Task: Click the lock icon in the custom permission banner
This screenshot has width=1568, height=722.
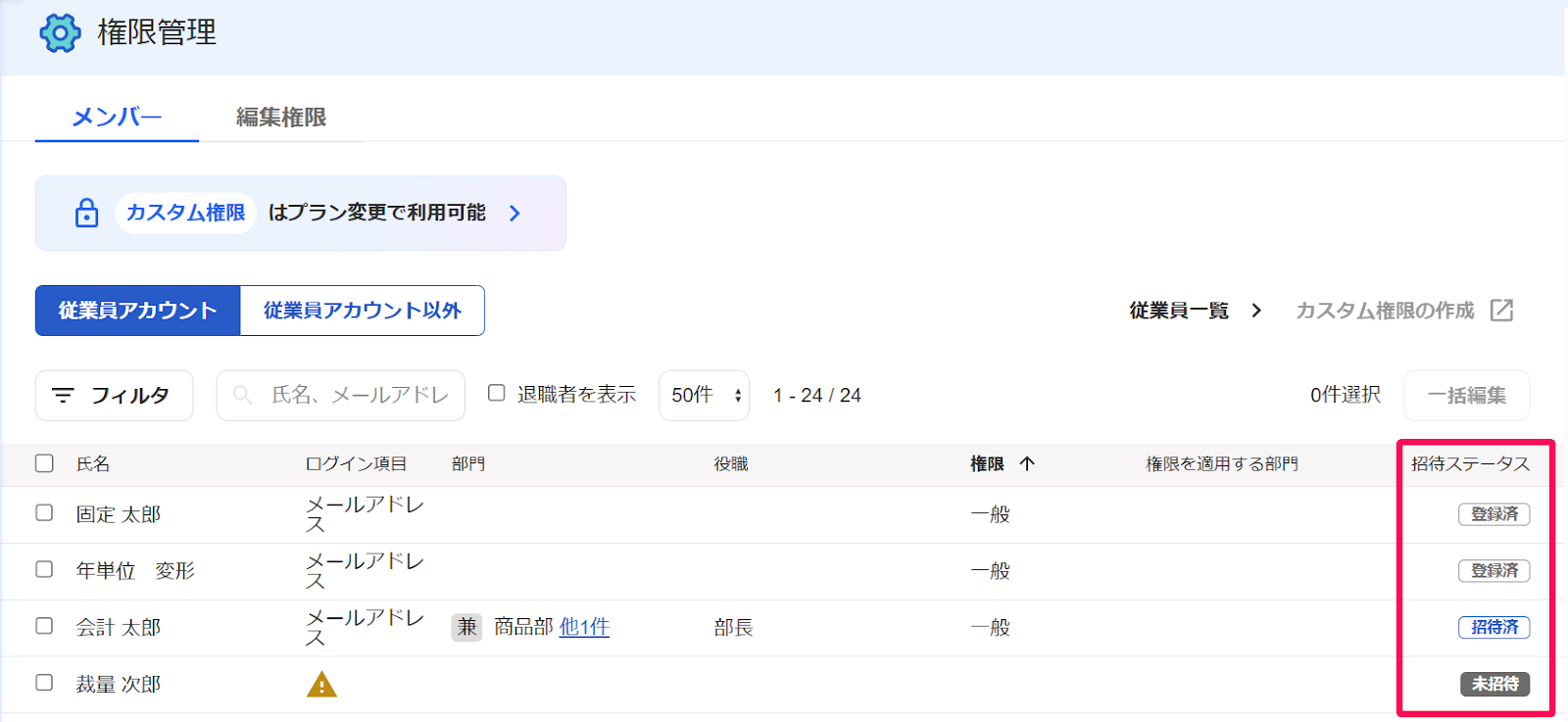Action: tap(87, 213)
